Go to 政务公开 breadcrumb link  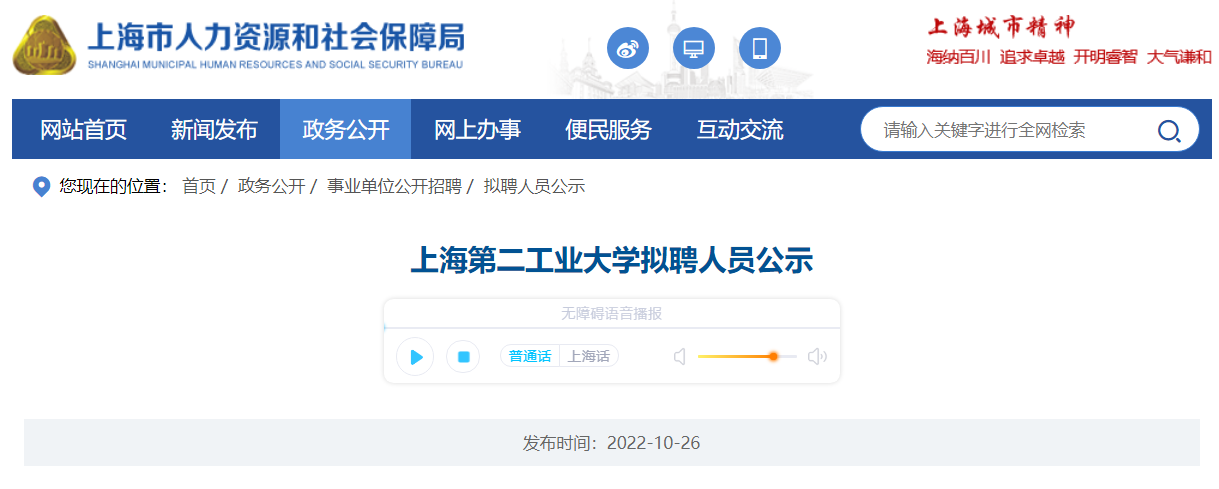pyautogui.click(x=271, y=186)
